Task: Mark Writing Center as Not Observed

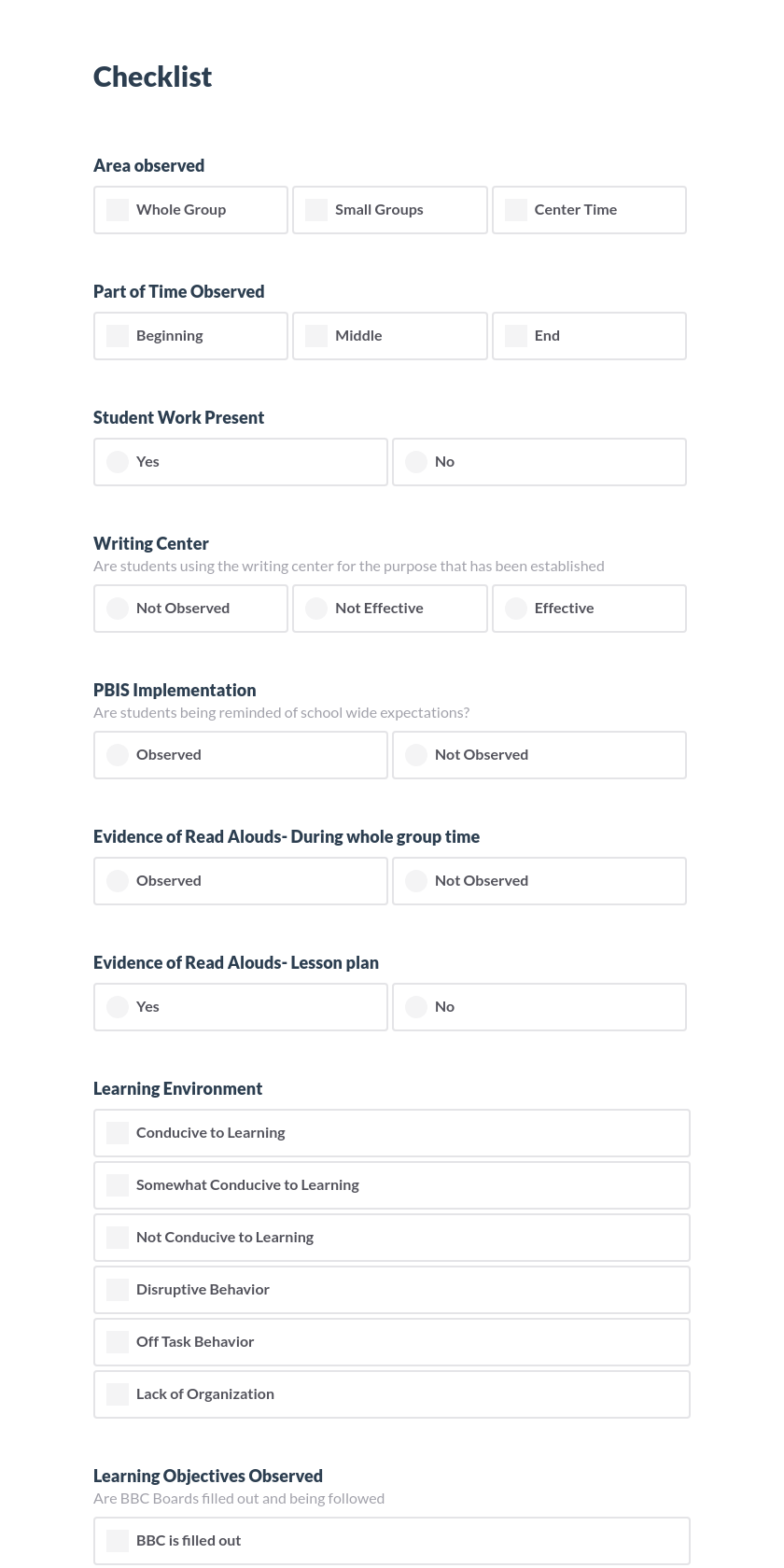Action: (x=118, y=609)
